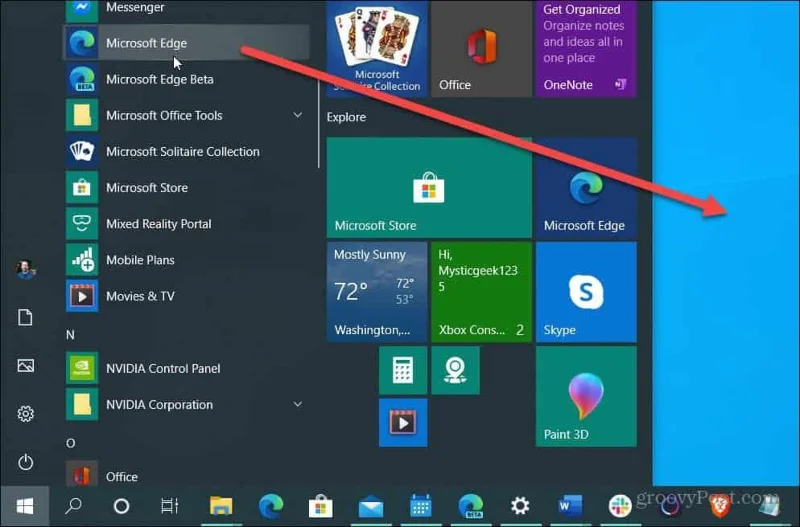Click the Start app list scrollbar

tap(319, 124)
